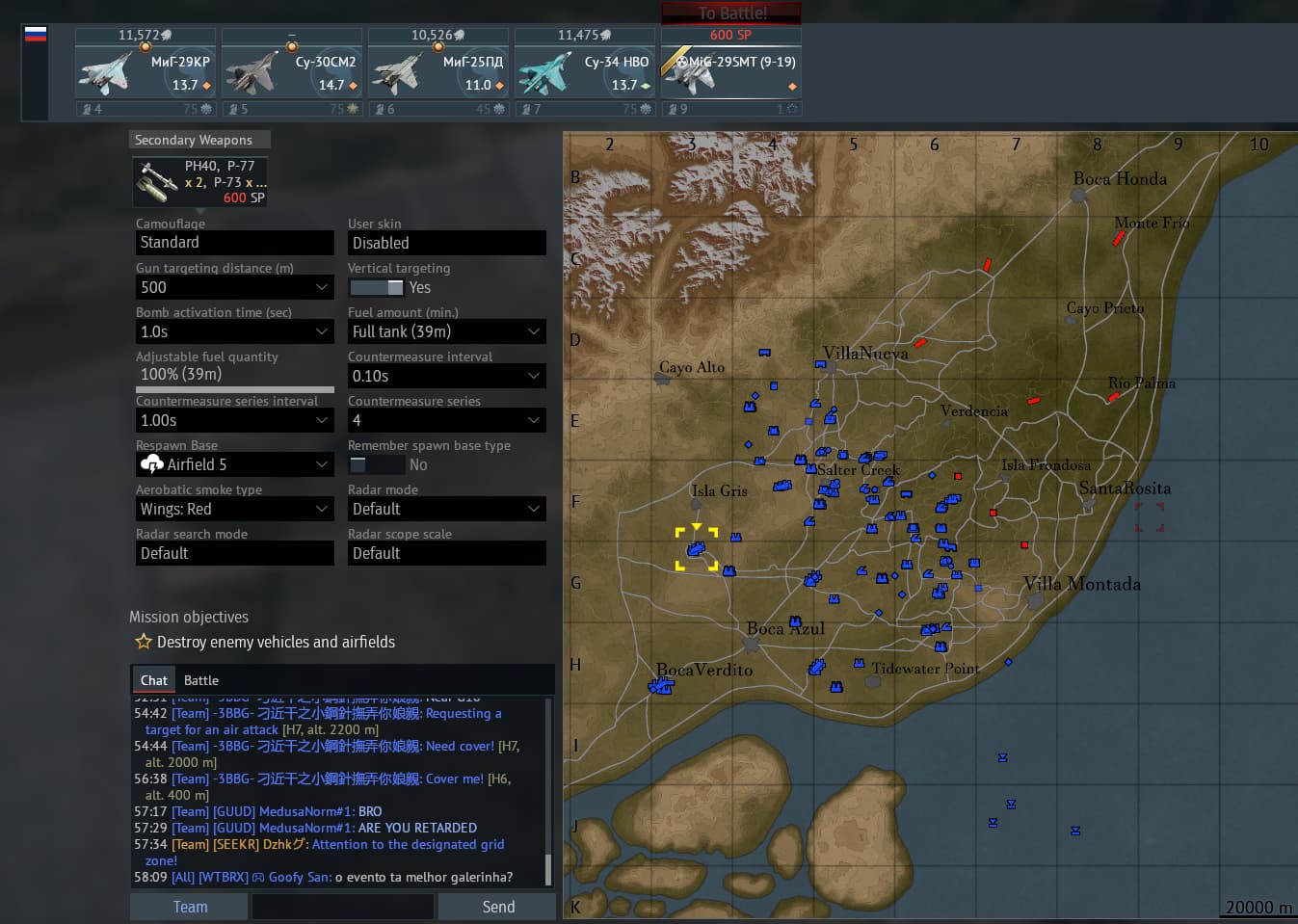Select the МиГ-25ПД aircraft card

click(x=438, y=71)
